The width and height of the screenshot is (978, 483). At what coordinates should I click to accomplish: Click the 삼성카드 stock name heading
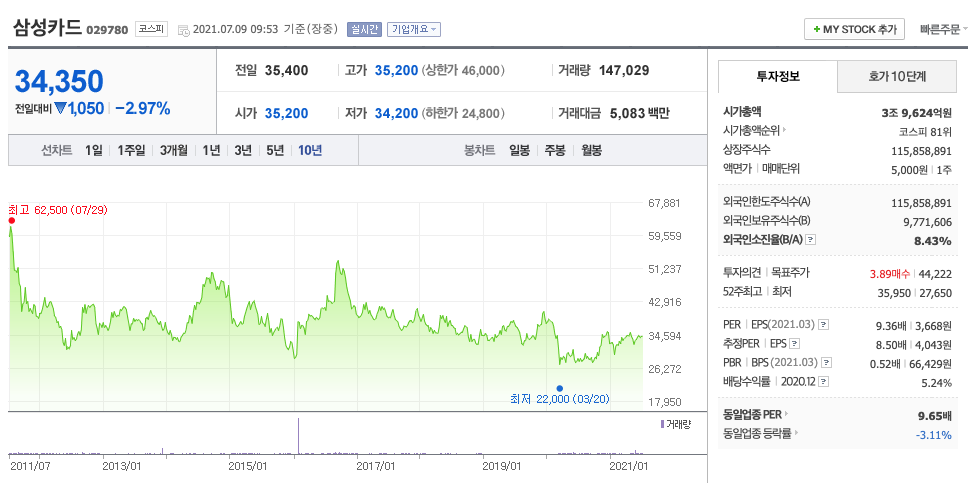point(47,28)
